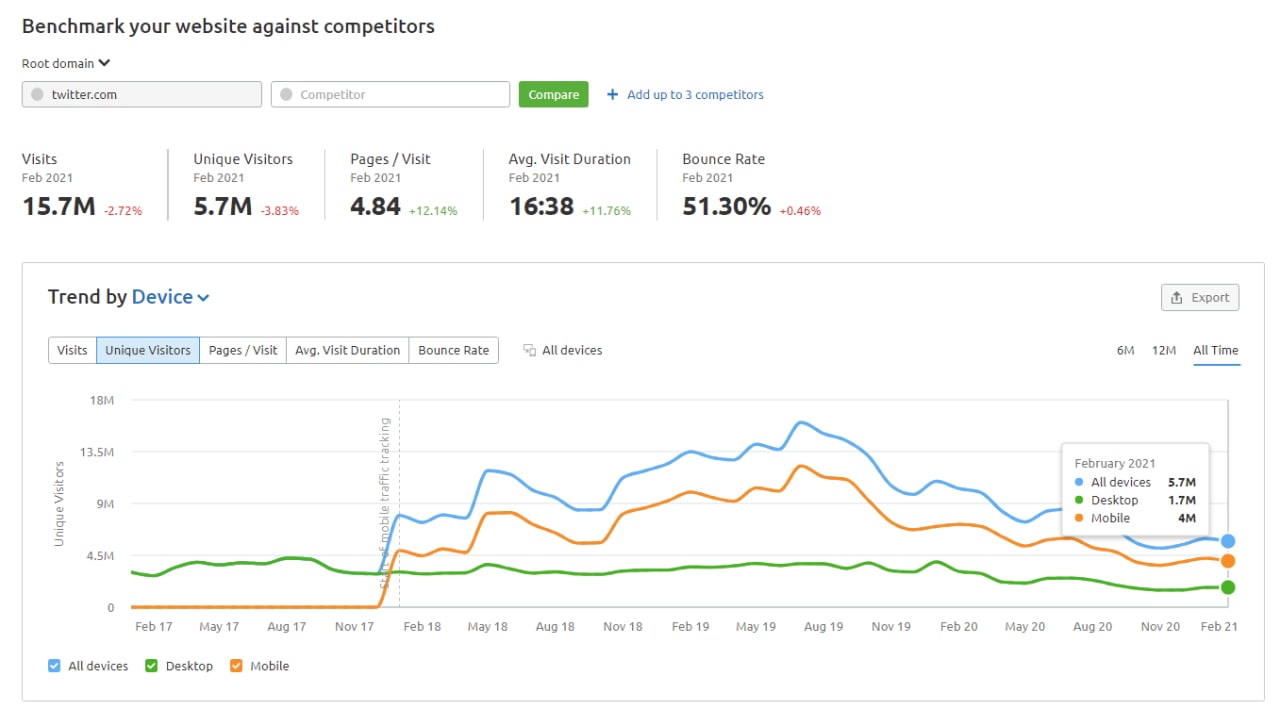Click the Pages / Visit 4.84 value

click(x=376, y=207)
